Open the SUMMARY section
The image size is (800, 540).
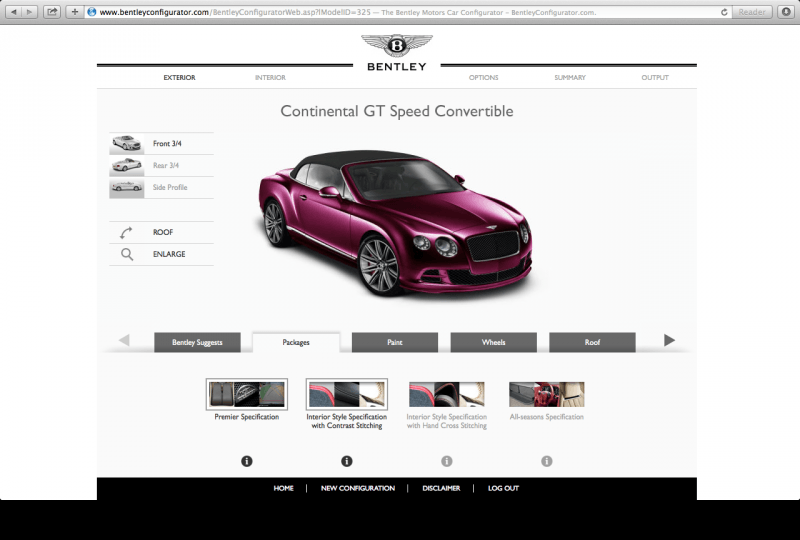(570, 78)
